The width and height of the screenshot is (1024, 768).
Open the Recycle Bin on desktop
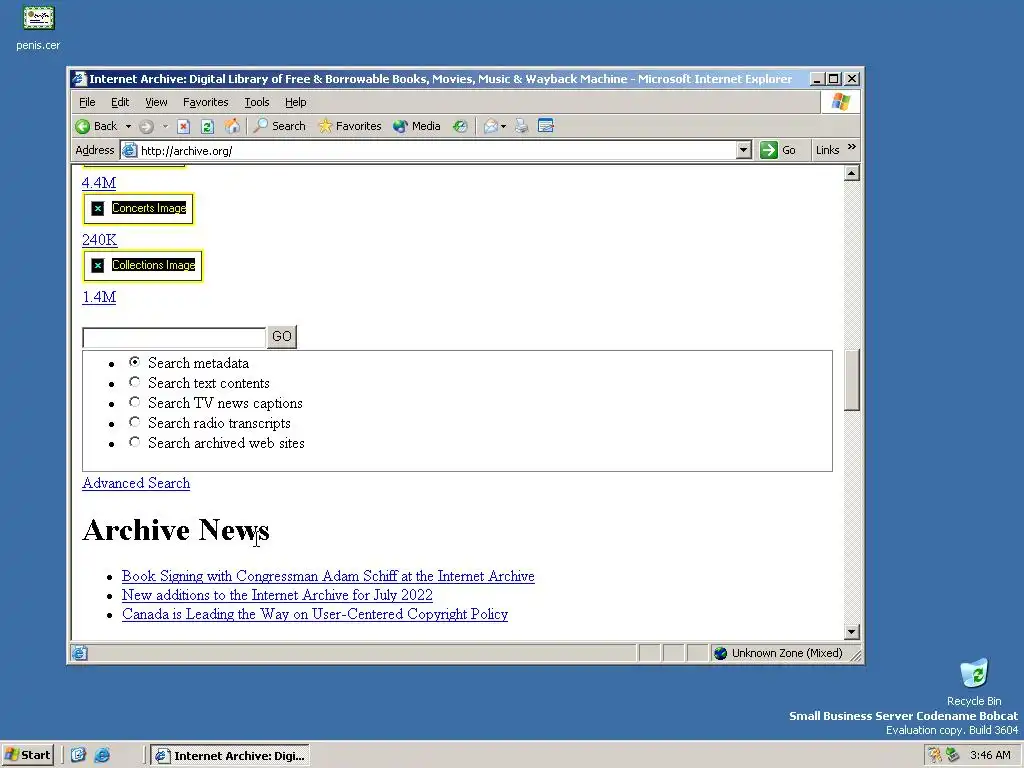(974, 682)
